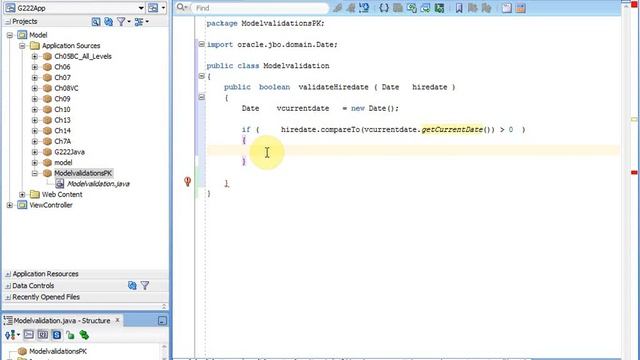The height and width of the screenshot is (360, 640).
Task: Select the Model project in the tree
Action: pyautogui.click(x=38, y=35)
